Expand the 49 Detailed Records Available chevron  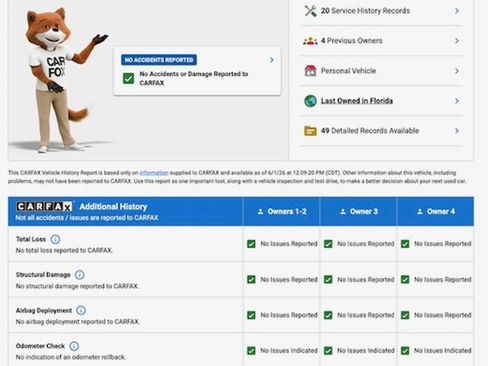457,131
